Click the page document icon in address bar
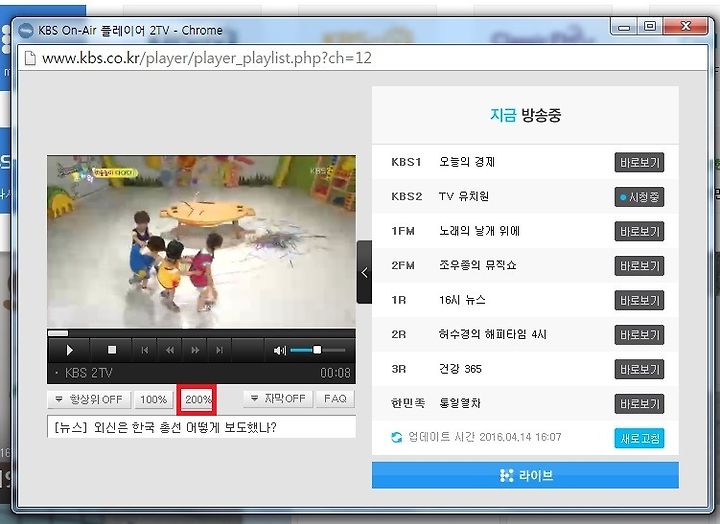 click(x=30, y=58)
